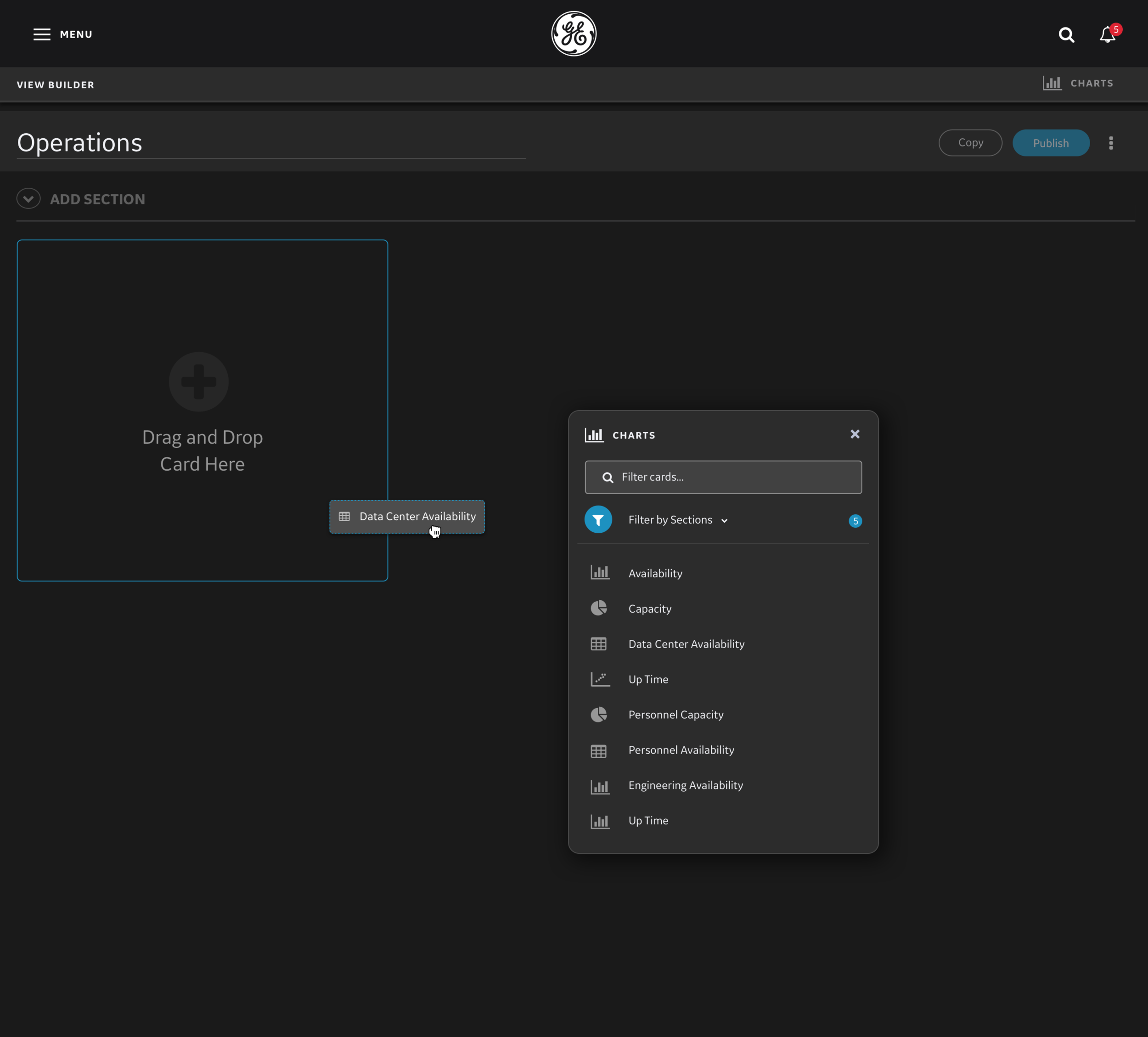
Task: Click the blue filter funnel icon
Action: 598,520
